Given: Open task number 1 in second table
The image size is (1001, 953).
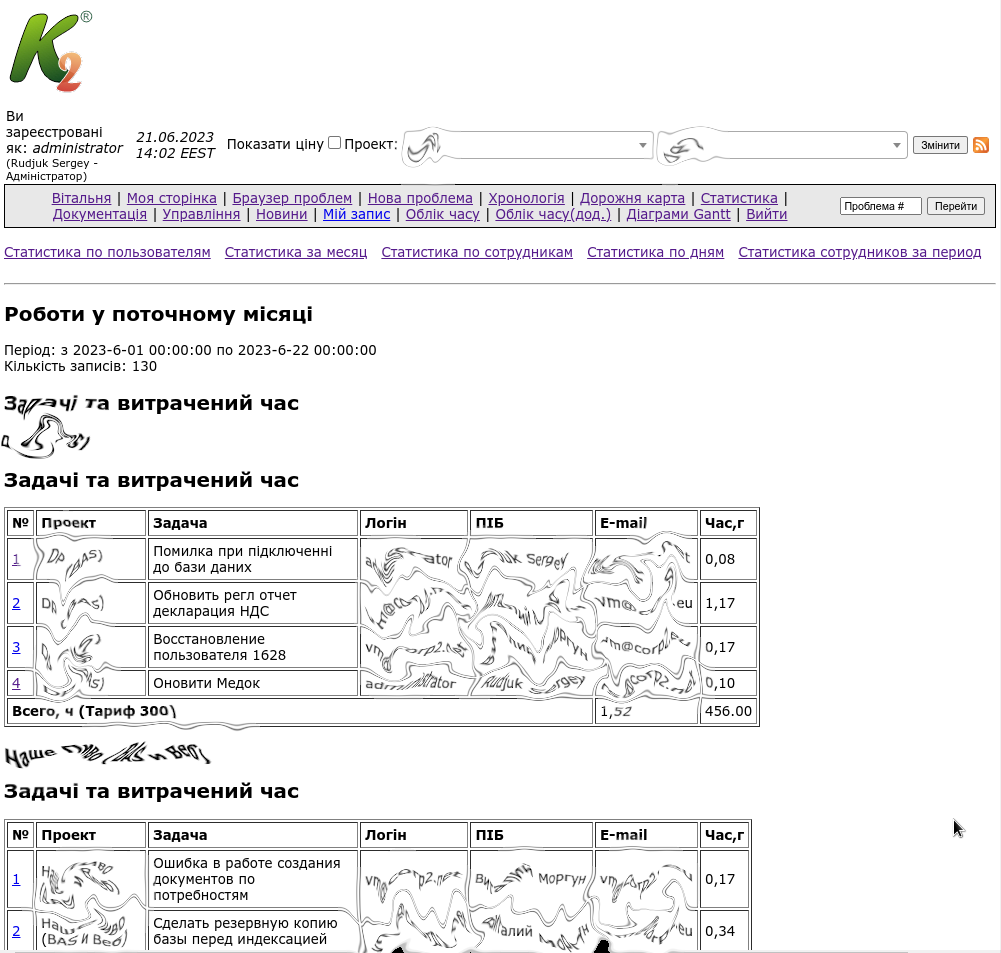Looking at the screenshot, I should [16, 879].
